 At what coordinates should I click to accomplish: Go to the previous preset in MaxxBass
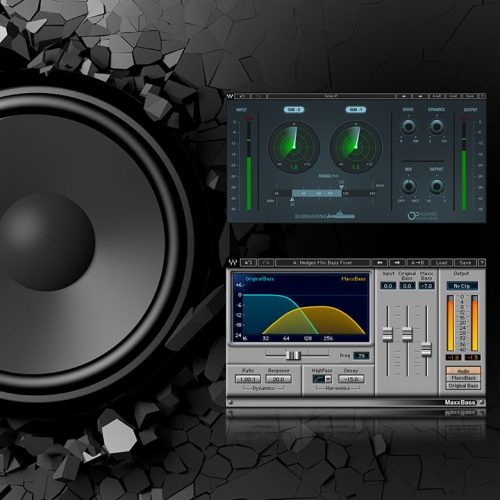click(x=380, y=263)
